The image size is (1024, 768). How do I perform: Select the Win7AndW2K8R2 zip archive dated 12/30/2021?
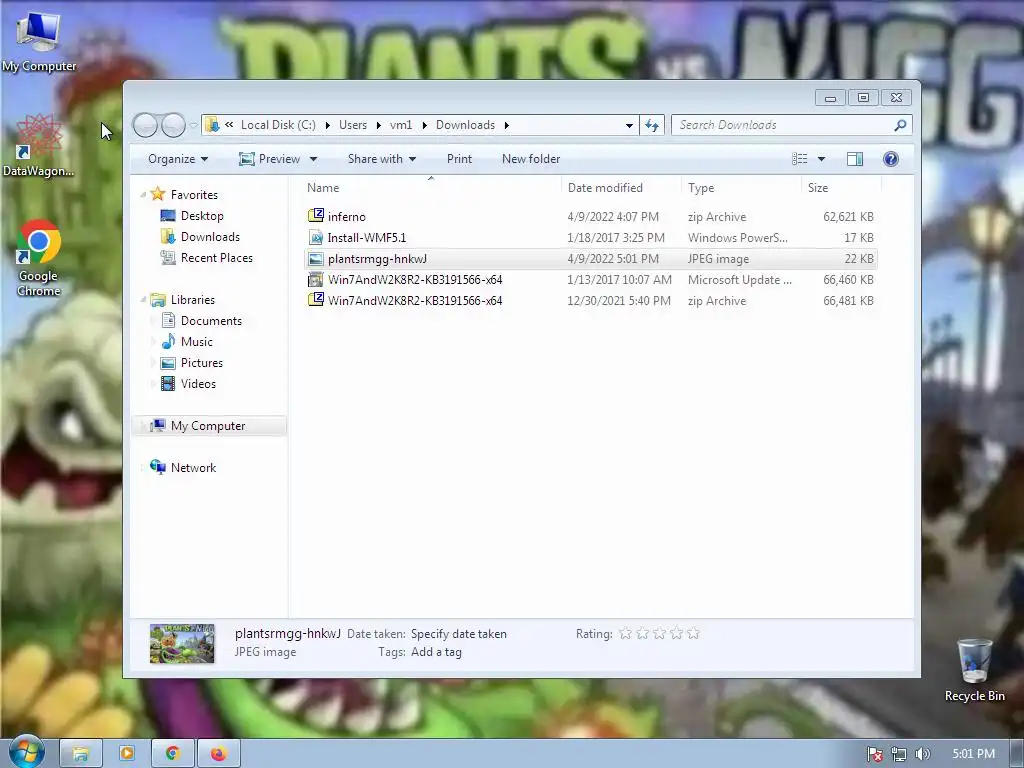[591, 300]
